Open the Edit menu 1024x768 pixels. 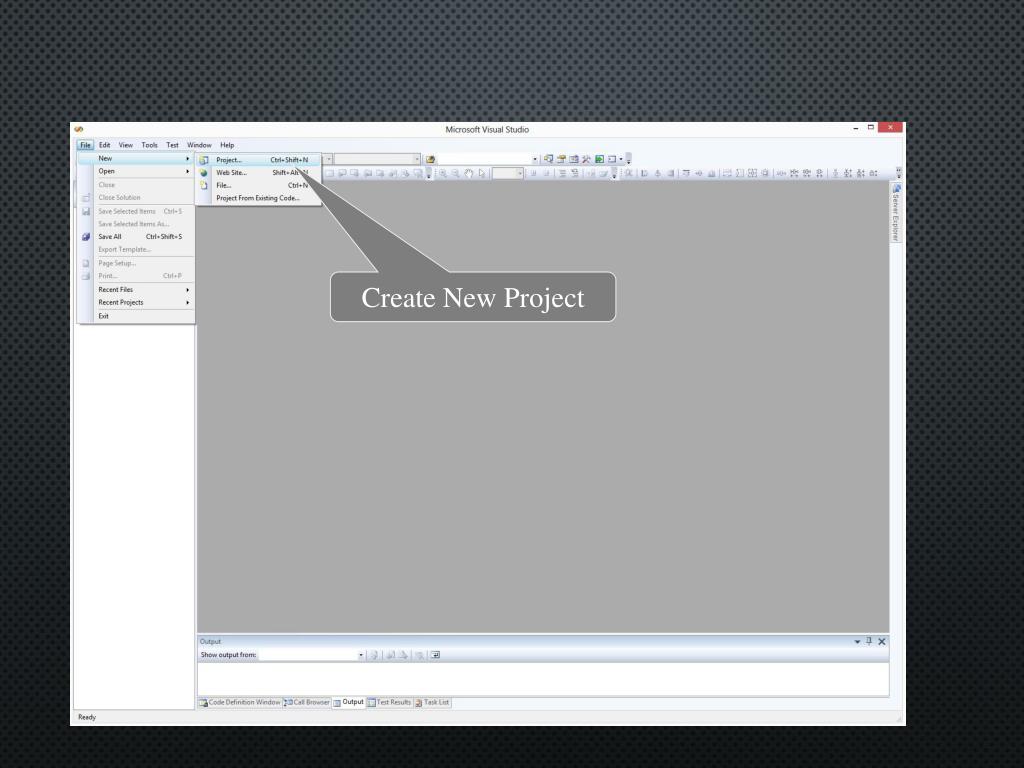(x=104, y=145)
